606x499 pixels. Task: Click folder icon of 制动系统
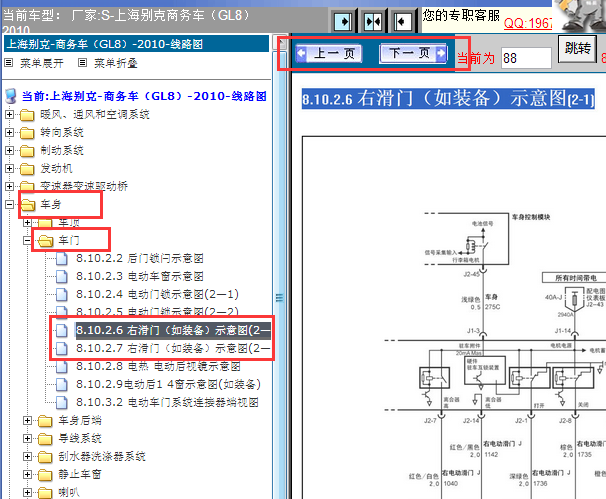(27, 151)
